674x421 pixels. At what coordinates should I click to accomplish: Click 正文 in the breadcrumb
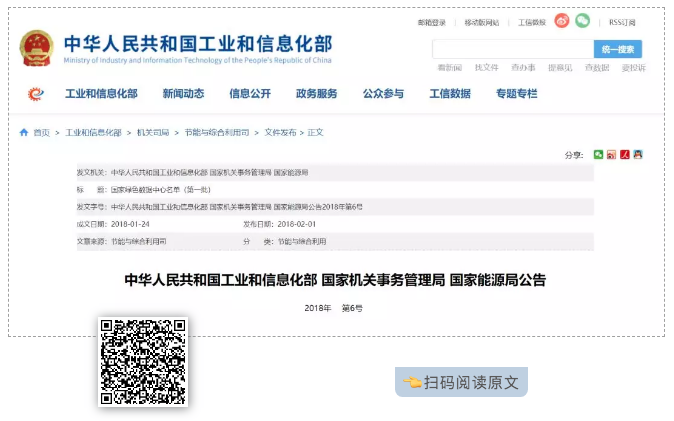(x=315, y=132)
